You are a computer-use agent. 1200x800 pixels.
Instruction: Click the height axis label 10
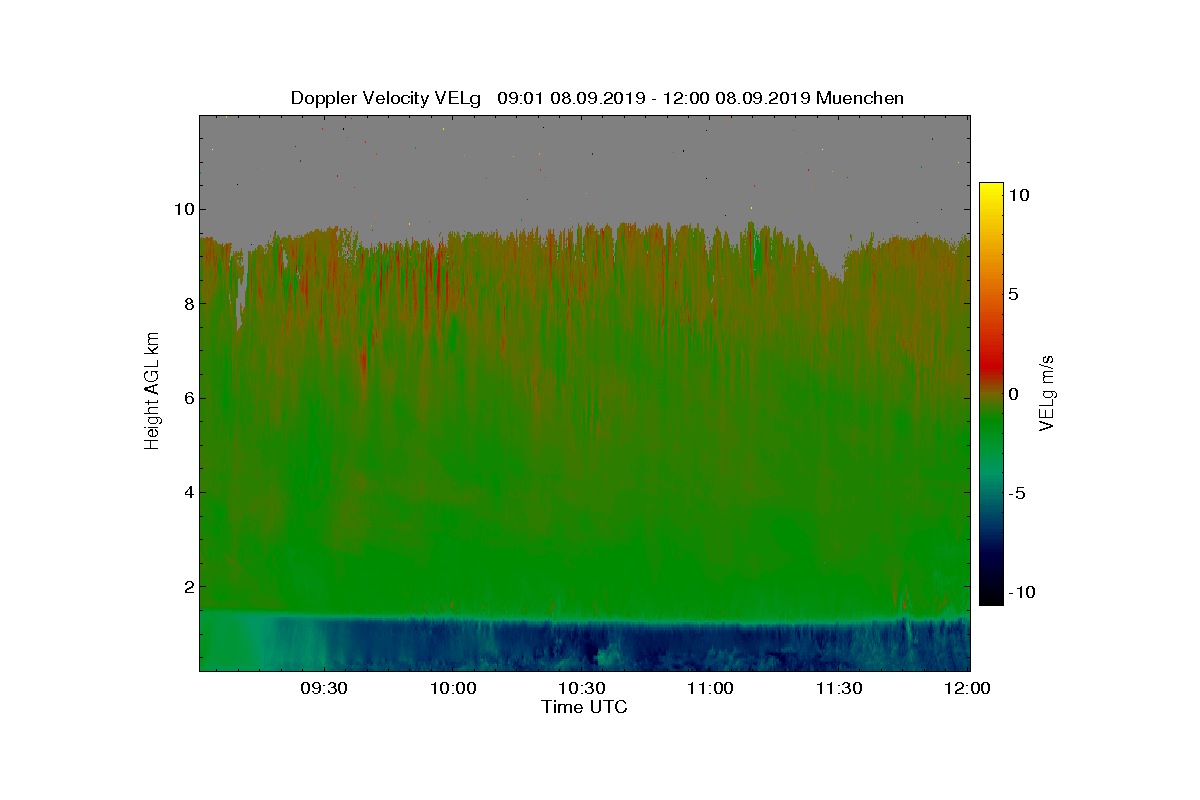tap(182, 209)
